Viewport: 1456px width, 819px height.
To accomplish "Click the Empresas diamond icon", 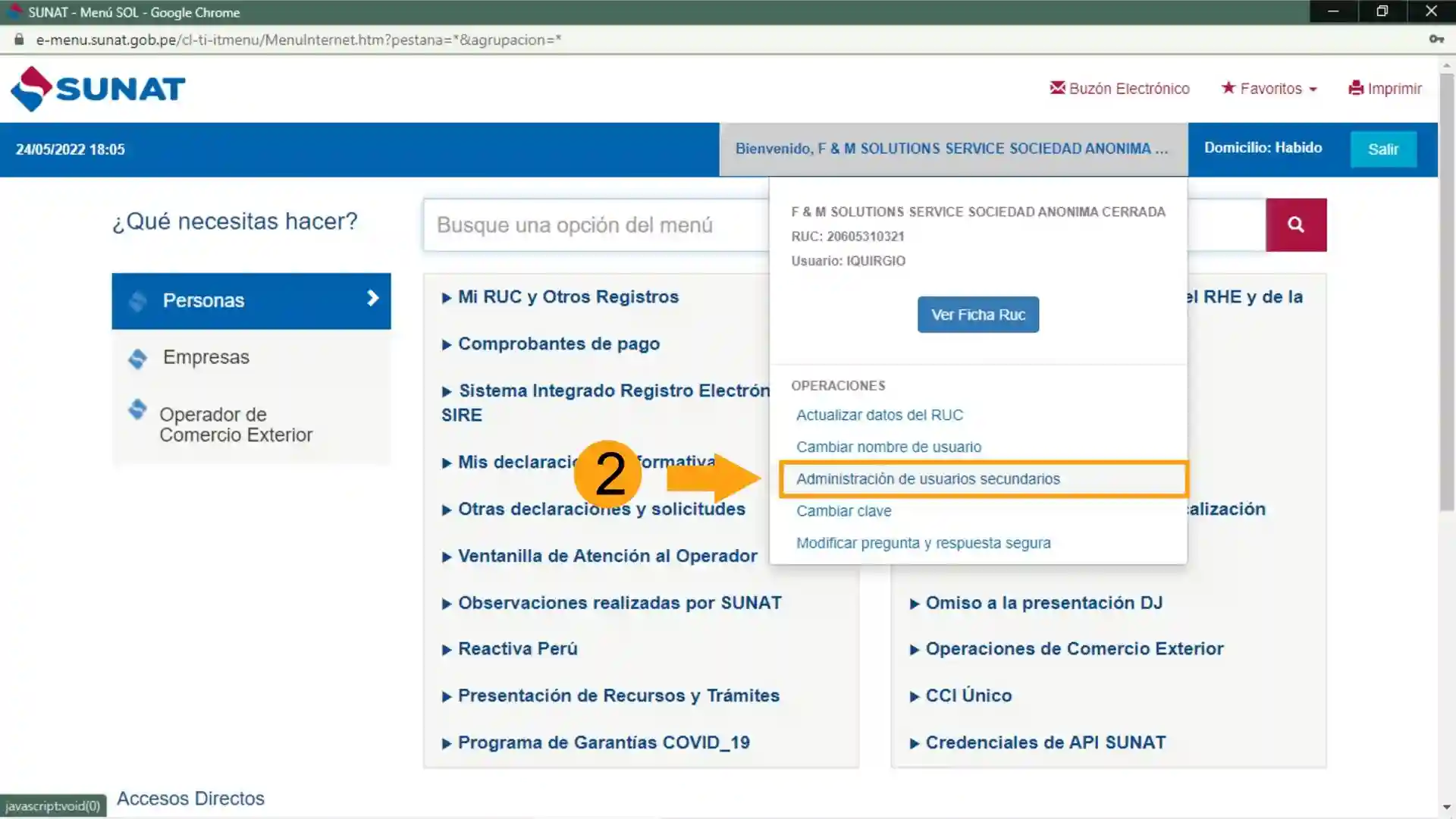I will (x=138, y=358).
